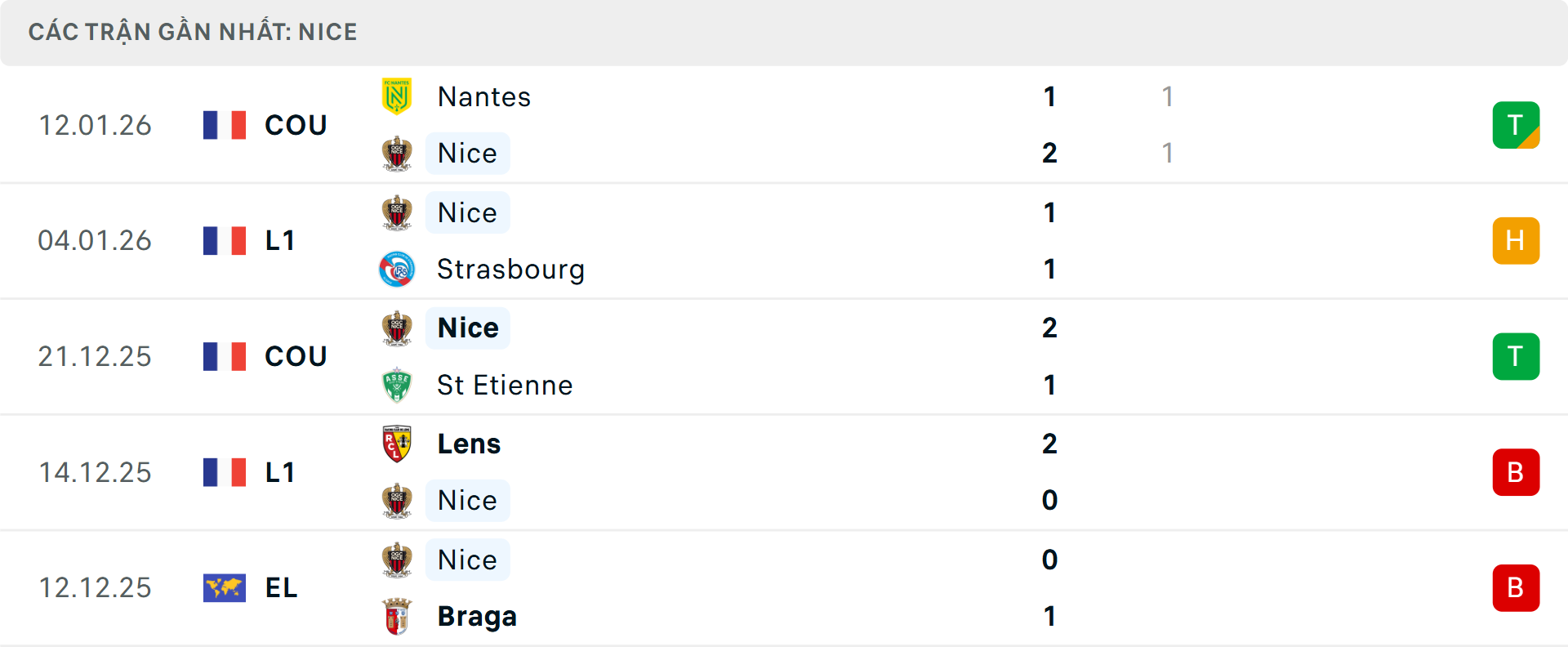Click the red B badge for Lens match
This screenshot has height=647, width=1568.
click(1516, 472)
